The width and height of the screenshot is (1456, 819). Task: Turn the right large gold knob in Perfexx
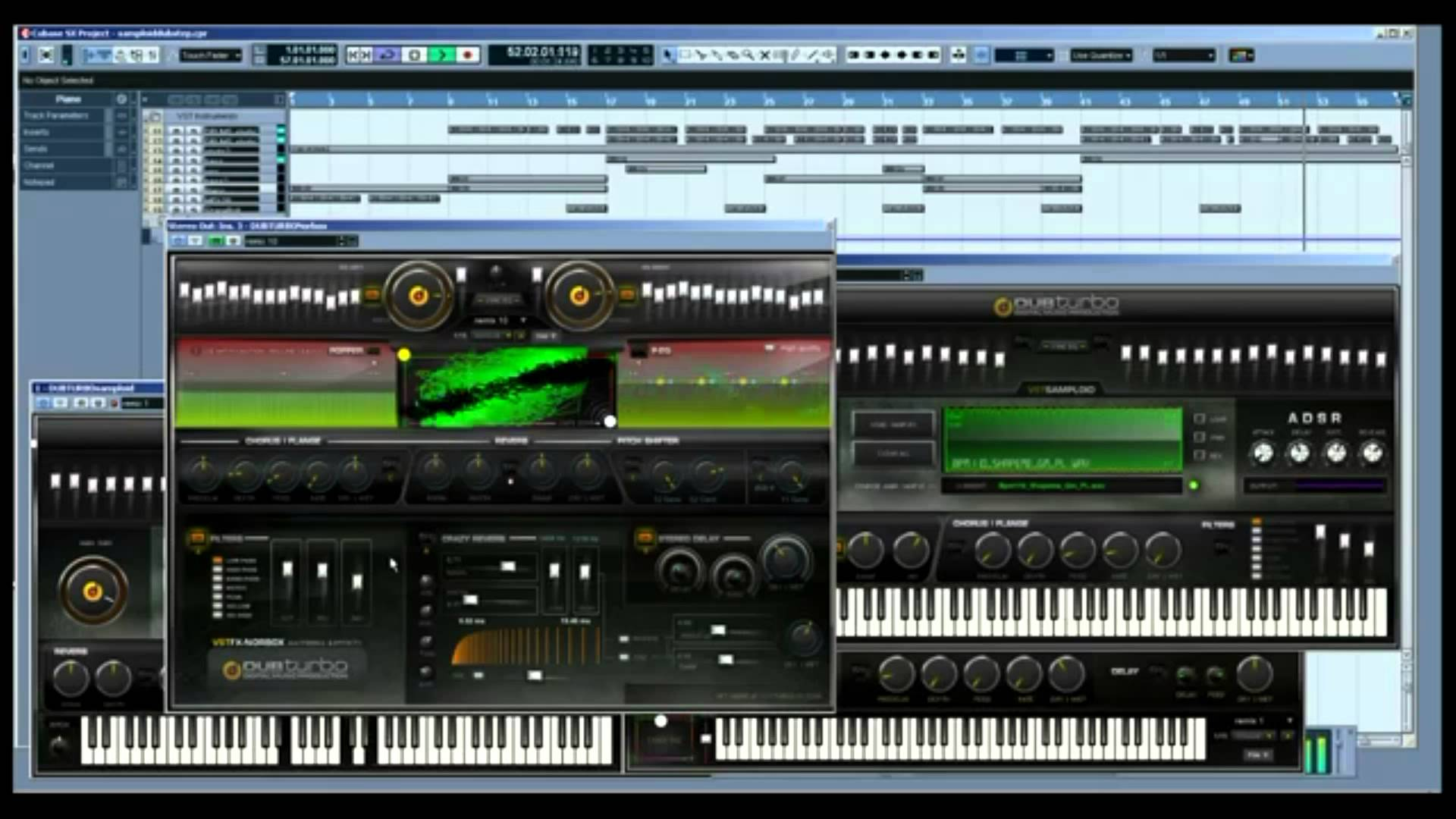(x=579, y=296)
